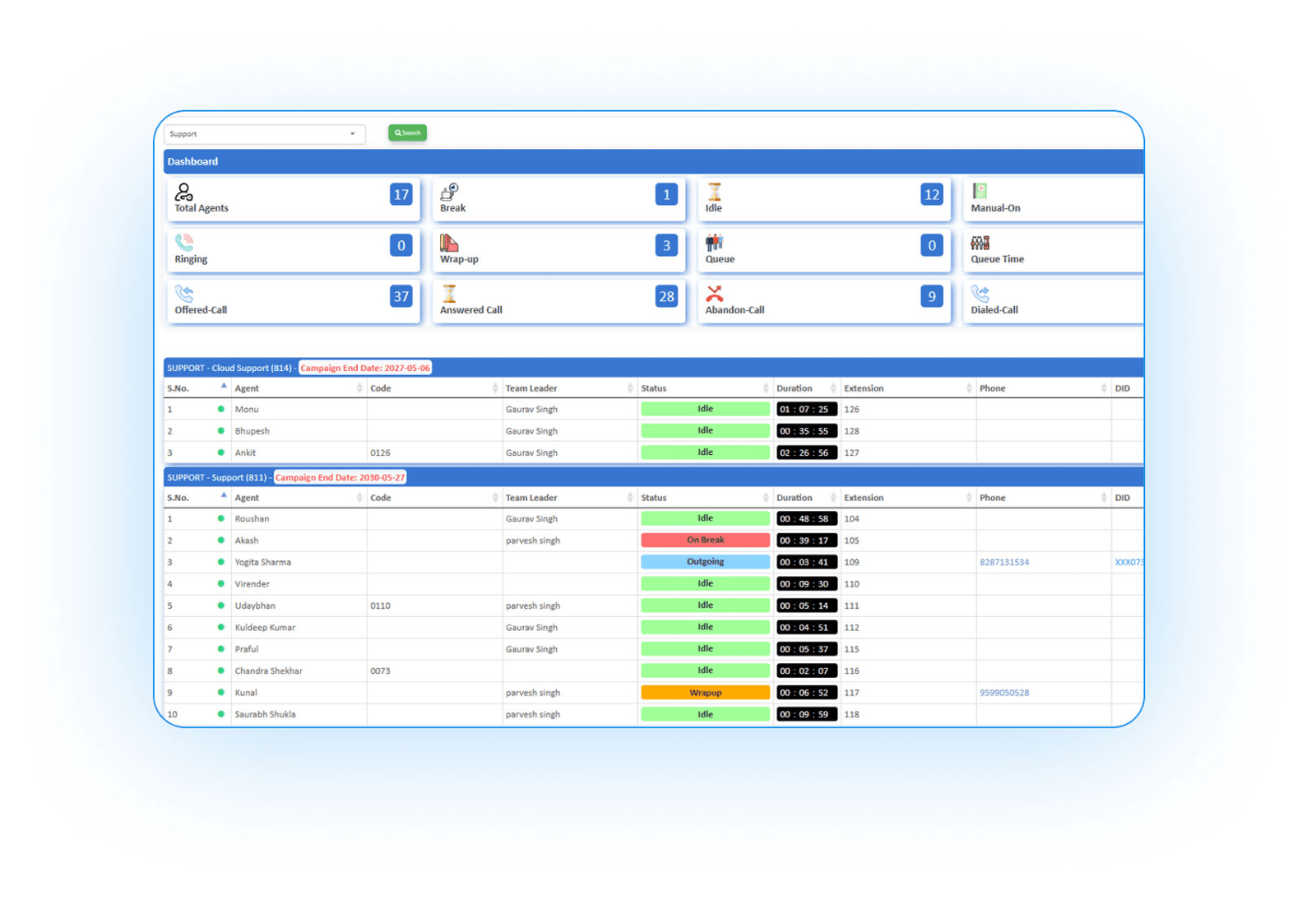1316x900 pixels.
Task: Click the SUPPORT - Support (811) section header
Action: tap(217, 477)
